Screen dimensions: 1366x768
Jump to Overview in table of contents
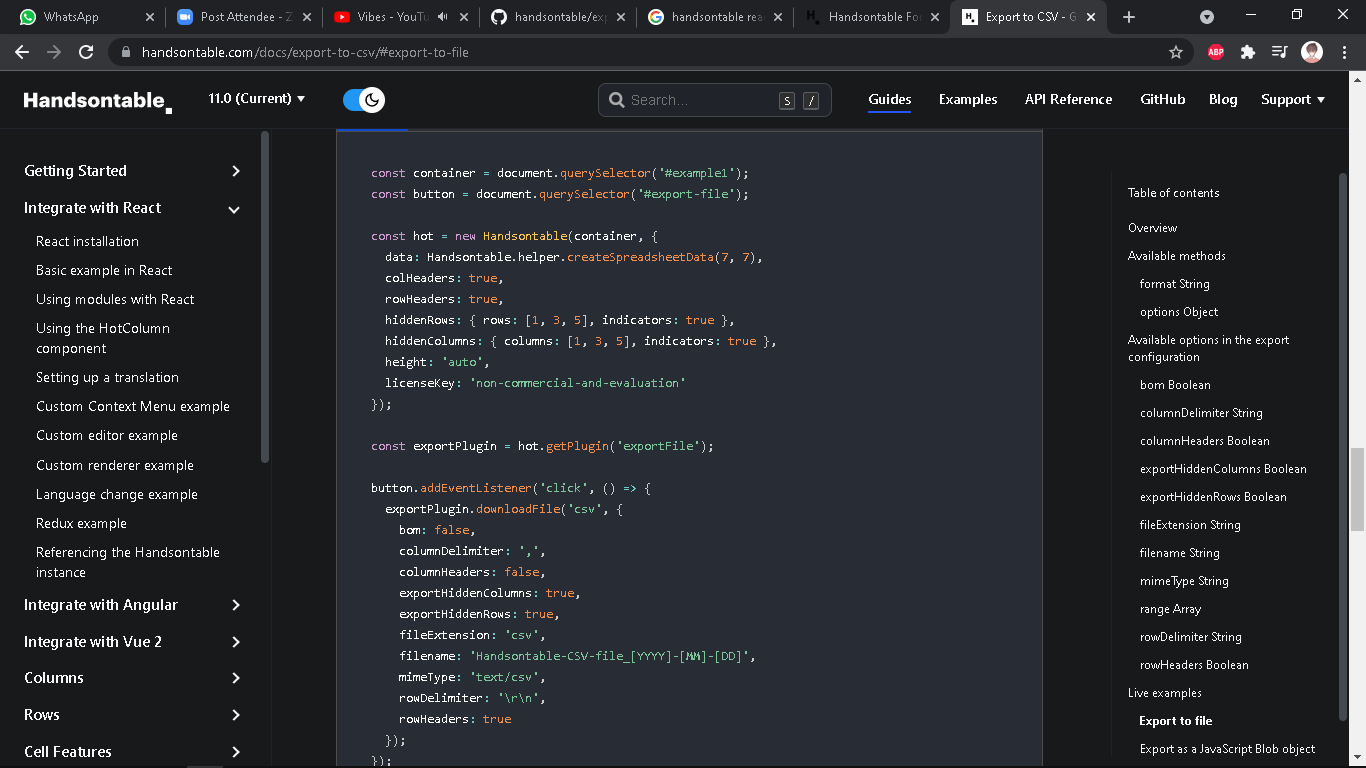1152,228
